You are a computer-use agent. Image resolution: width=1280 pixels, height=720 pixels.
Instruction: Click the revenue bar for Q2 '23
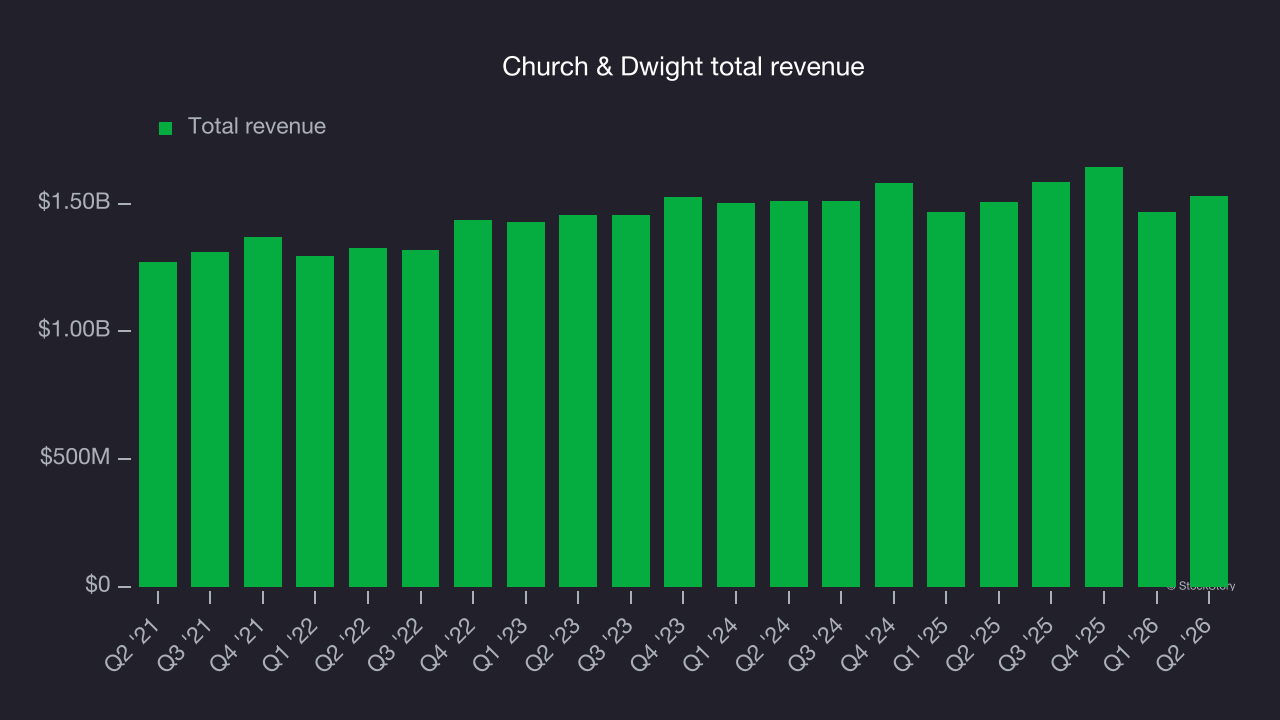click(578, 401)
